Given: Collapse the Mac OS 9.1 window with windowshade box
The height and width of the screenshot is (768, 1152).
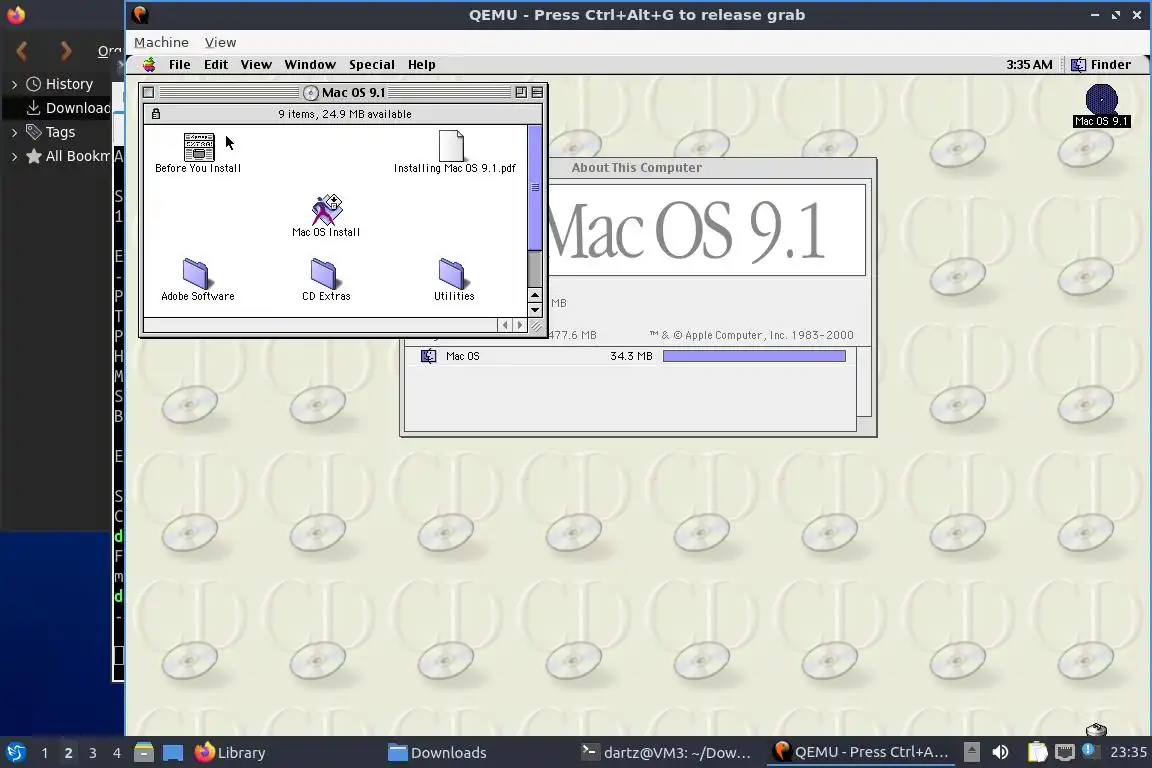Looking at the screenshot, I should pyautogui.click(x=537, y=93).
